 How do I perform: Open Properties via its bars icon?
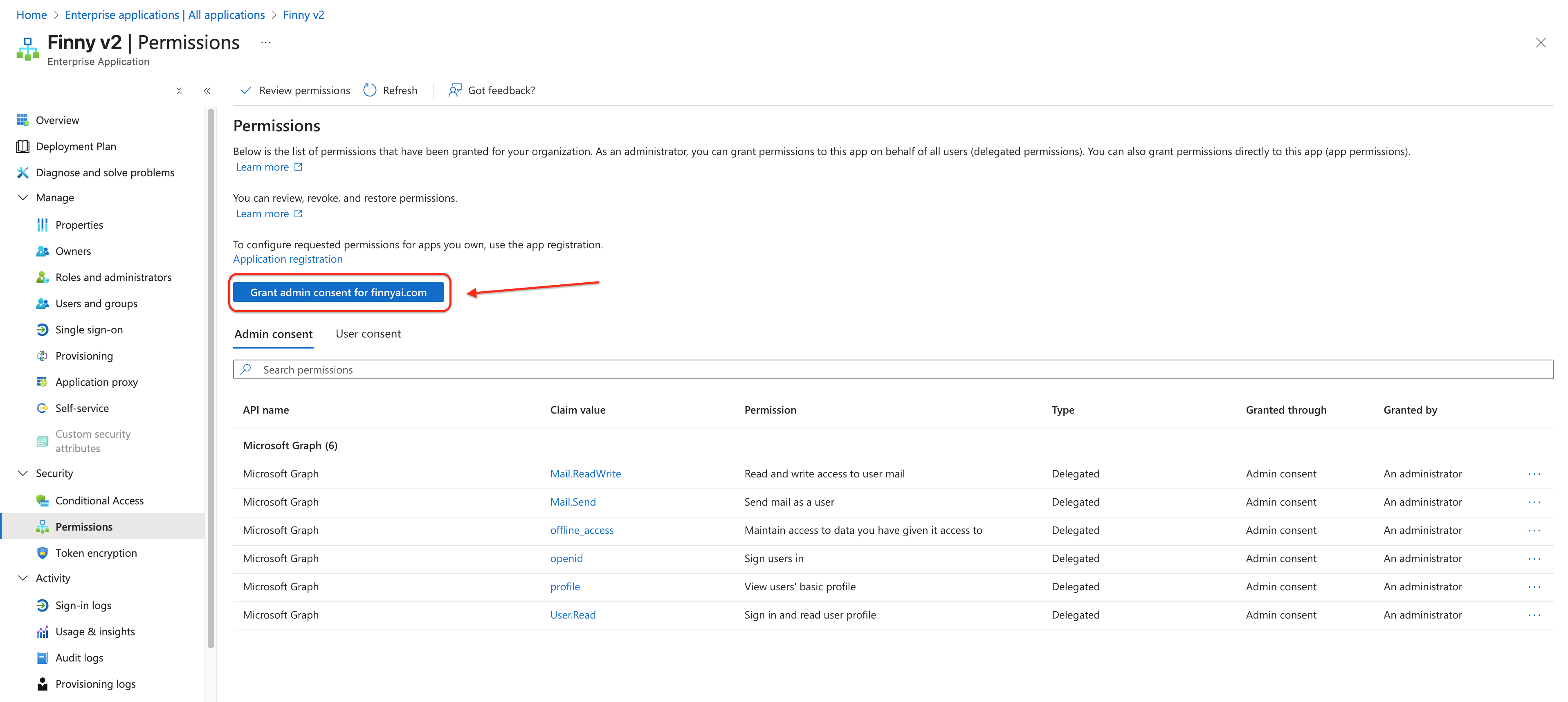[42, 225]
